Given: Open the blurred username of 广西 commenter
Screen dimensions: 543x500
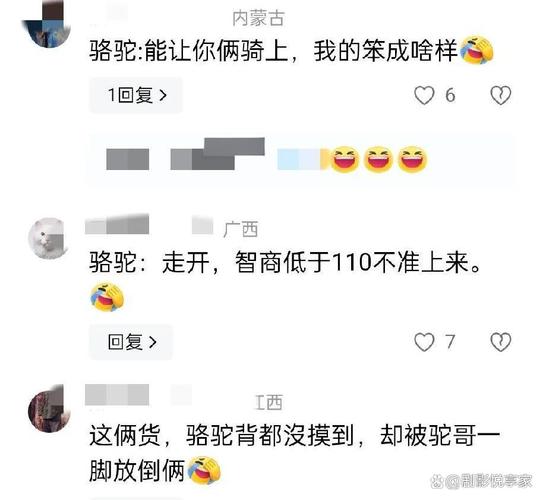Looking at the screenshot, I should tap(117, 224).
